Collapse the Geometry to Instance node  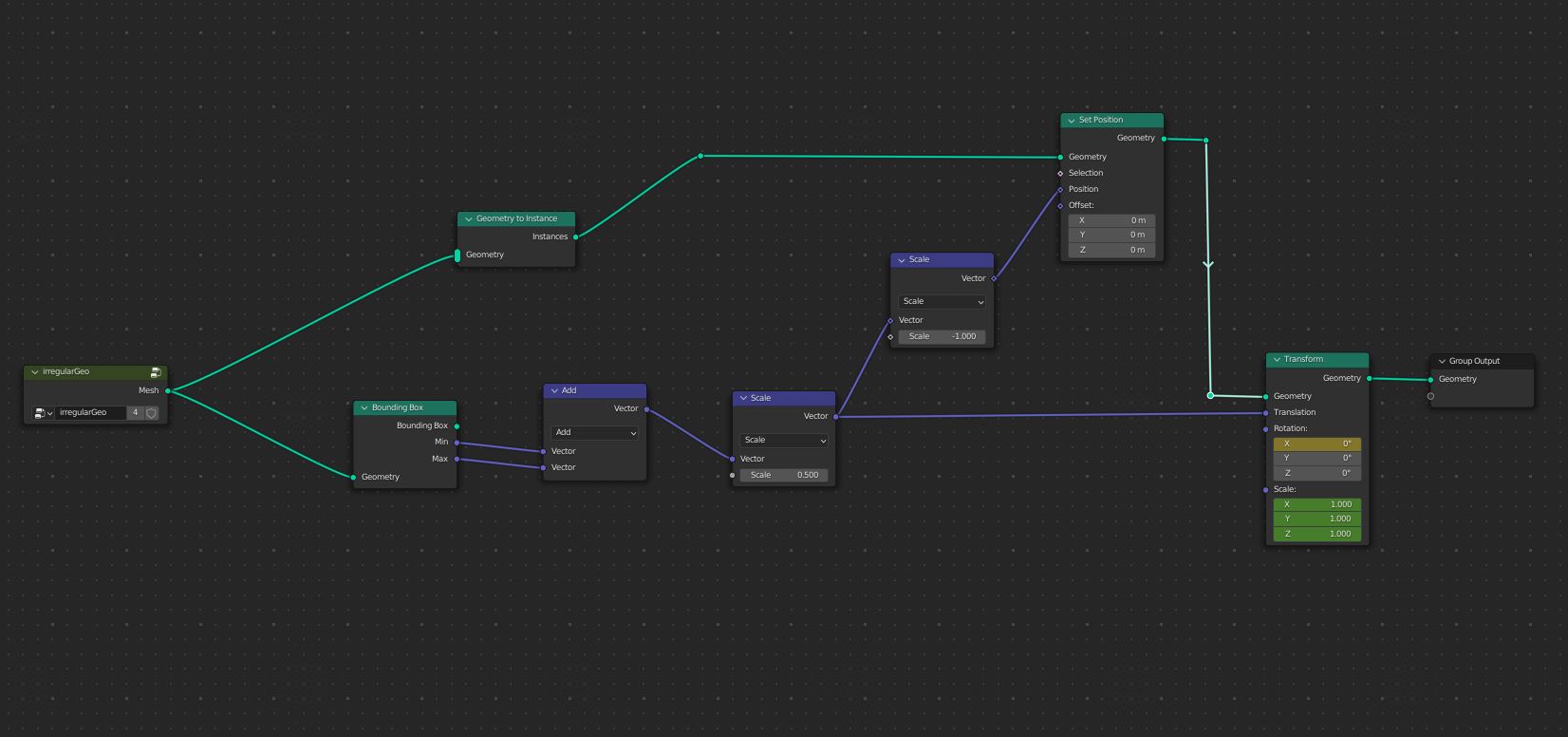pos(469,219)
